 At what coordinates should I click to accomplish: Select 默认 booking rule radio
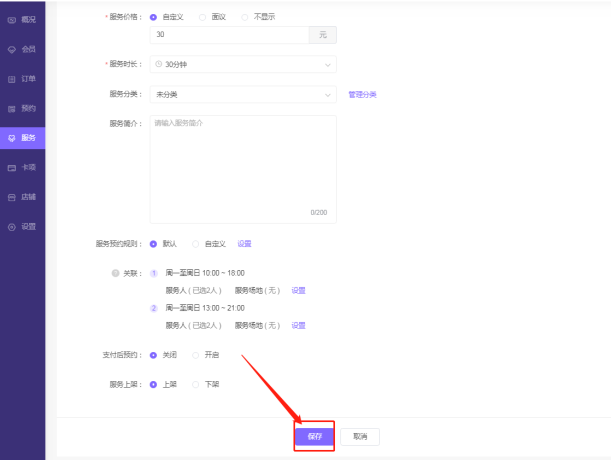coord(153,244)
